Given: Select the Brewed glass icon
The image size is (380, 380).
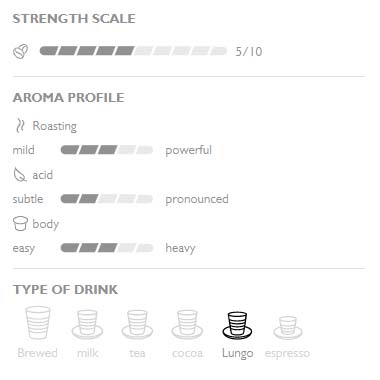Looking at the screenshot, I should coord(38,323).
